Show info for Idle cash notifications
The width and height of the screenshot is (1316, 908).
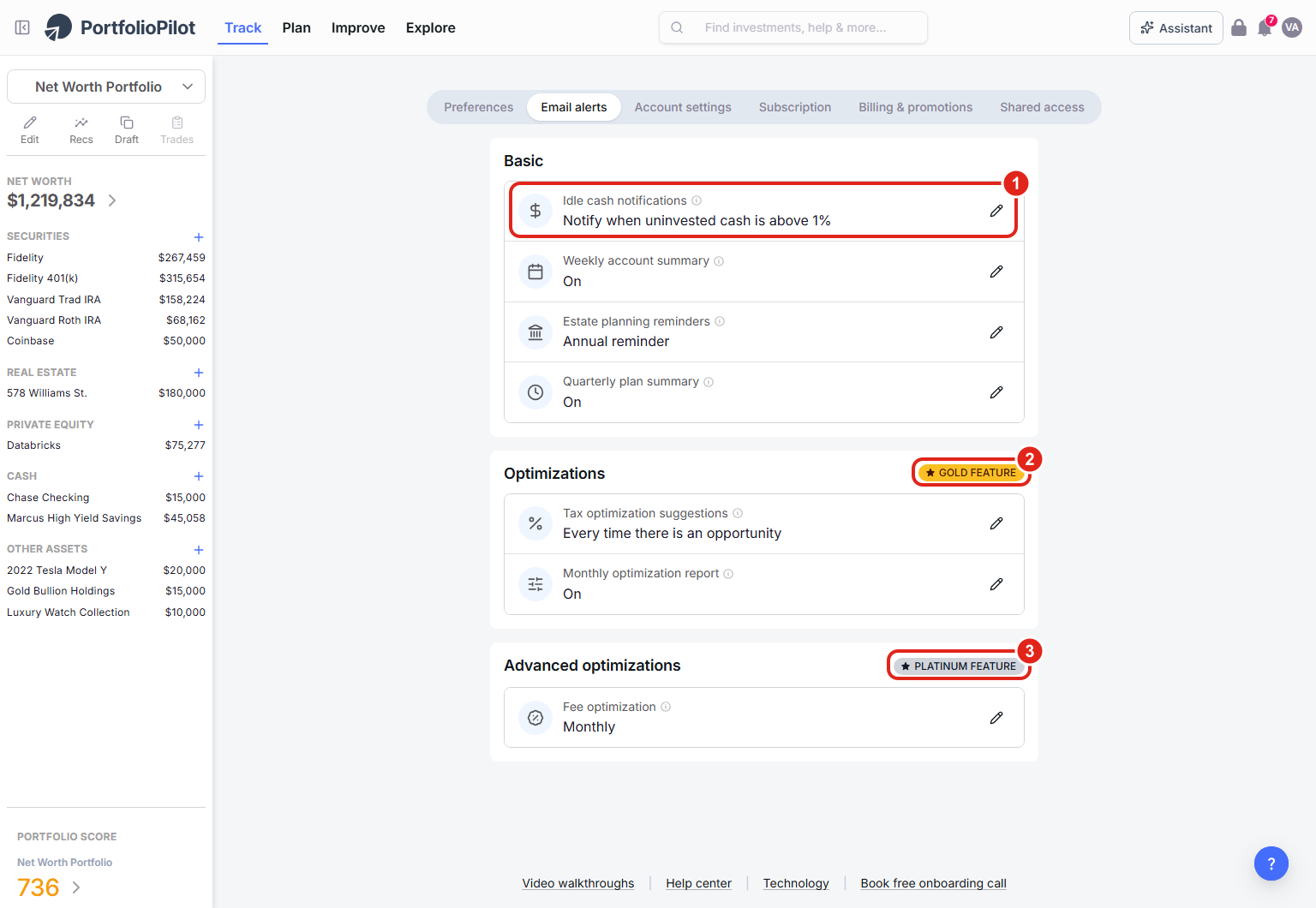[x=697, y=200]
